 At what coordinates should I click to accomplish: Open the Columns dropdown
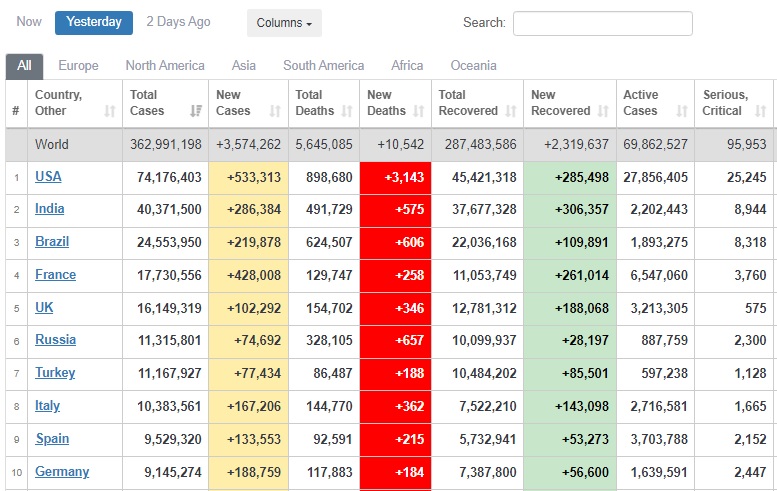point(284,23)
